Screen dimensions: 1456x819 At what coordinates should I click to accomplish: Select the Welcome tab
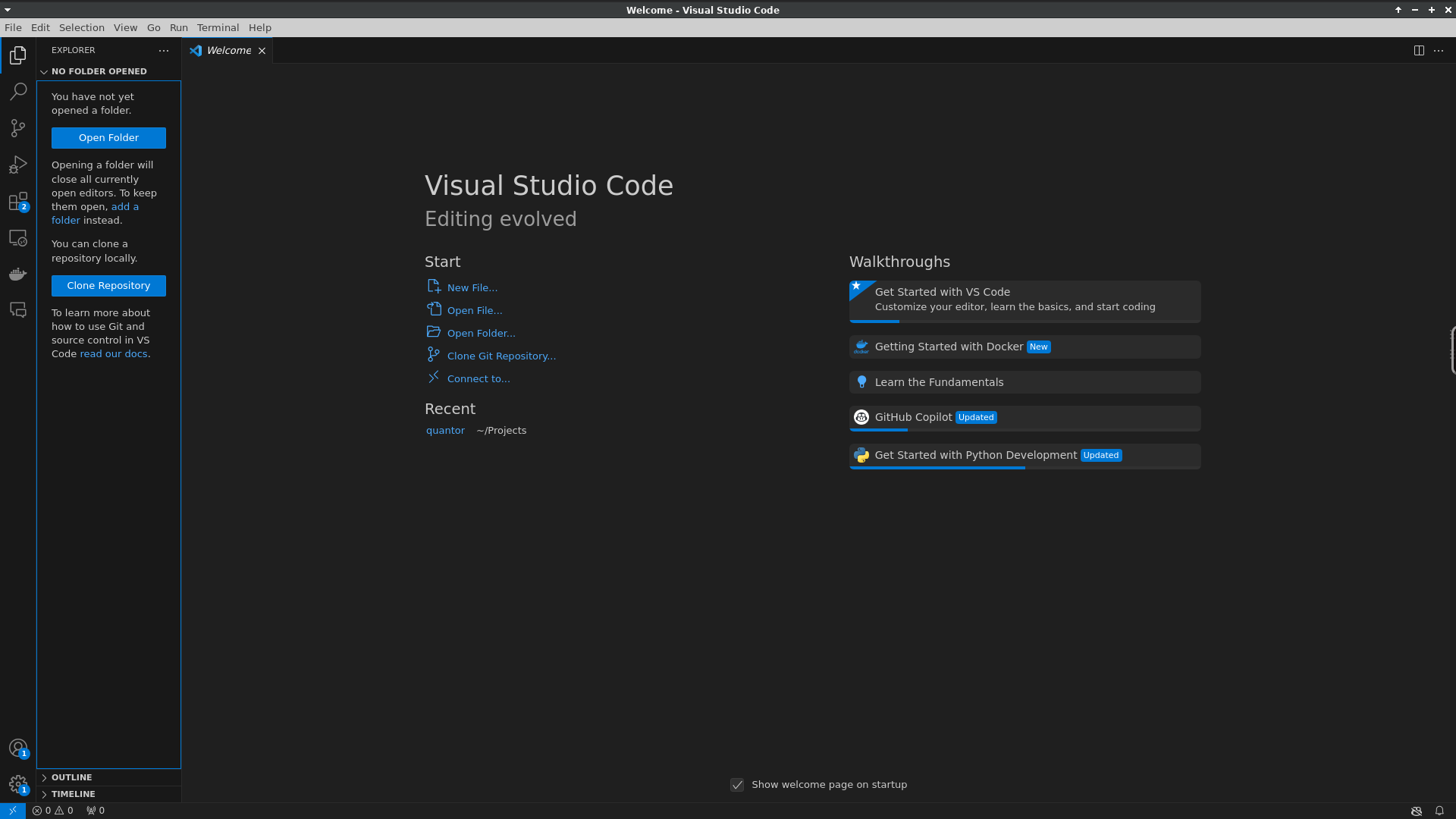(x=228, y=50)
